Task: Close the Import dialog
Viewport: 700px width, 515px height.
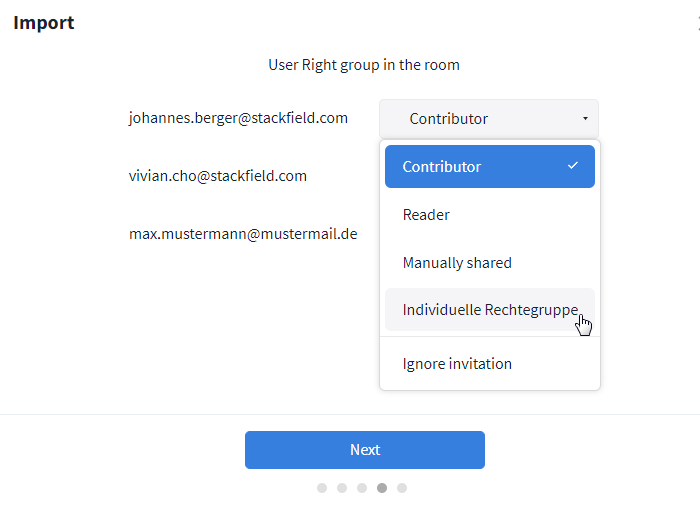Action: tap(696, 23)
